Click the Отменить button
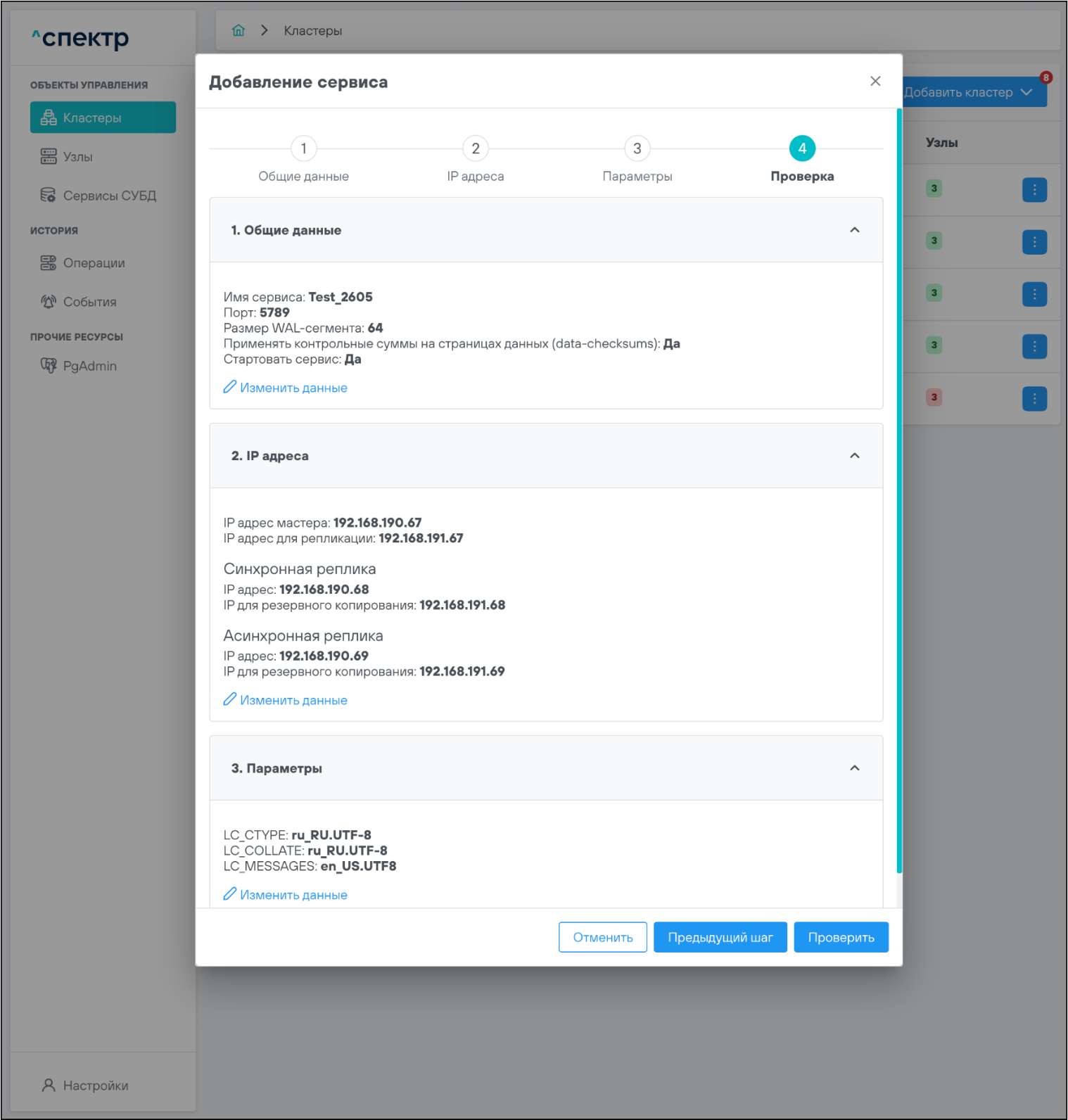Image resolution: width=1068 pixels, height=1120 pixels. [603, 937]
